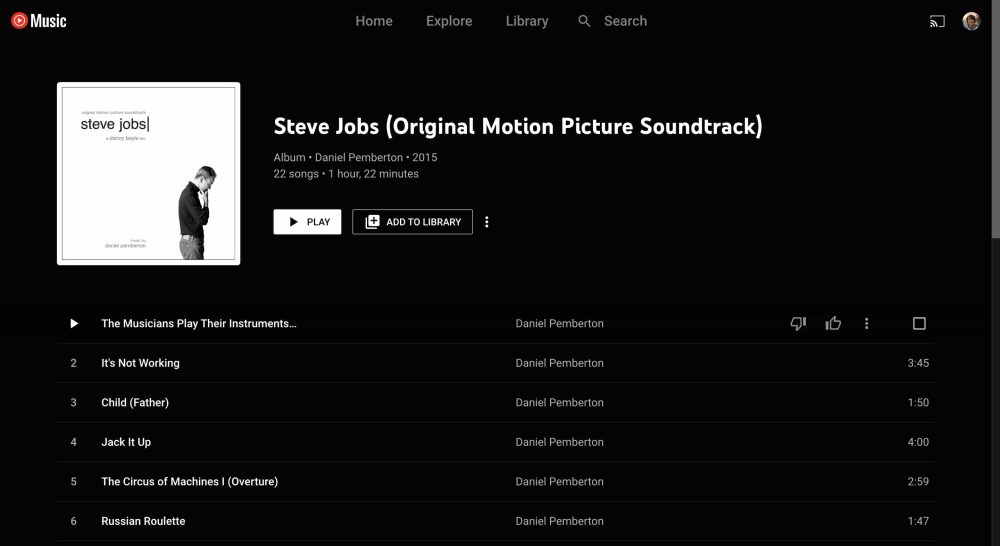
Task: Click the ADD TO LIBRARY button
Action: point(412,222)
